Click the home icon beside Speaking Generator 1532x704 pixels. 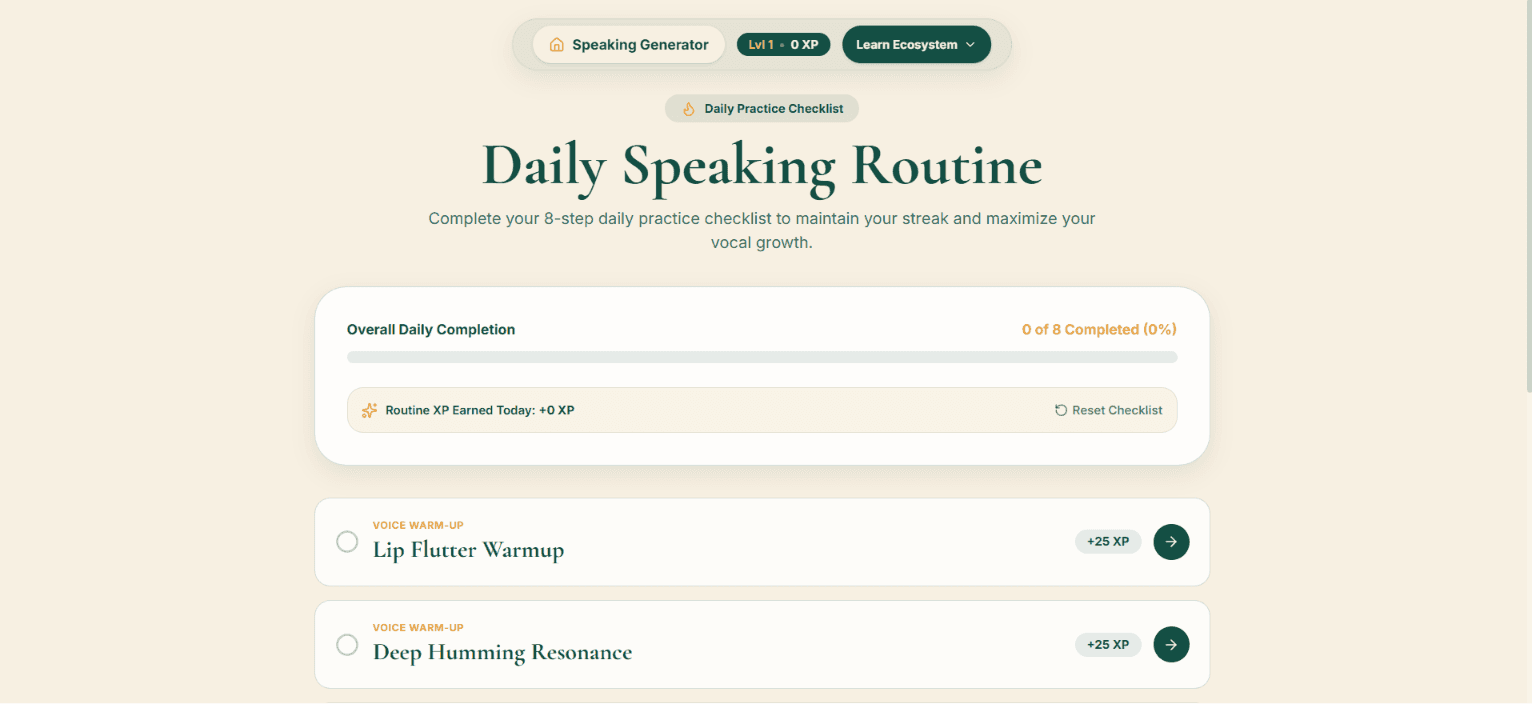pos(556,45)
